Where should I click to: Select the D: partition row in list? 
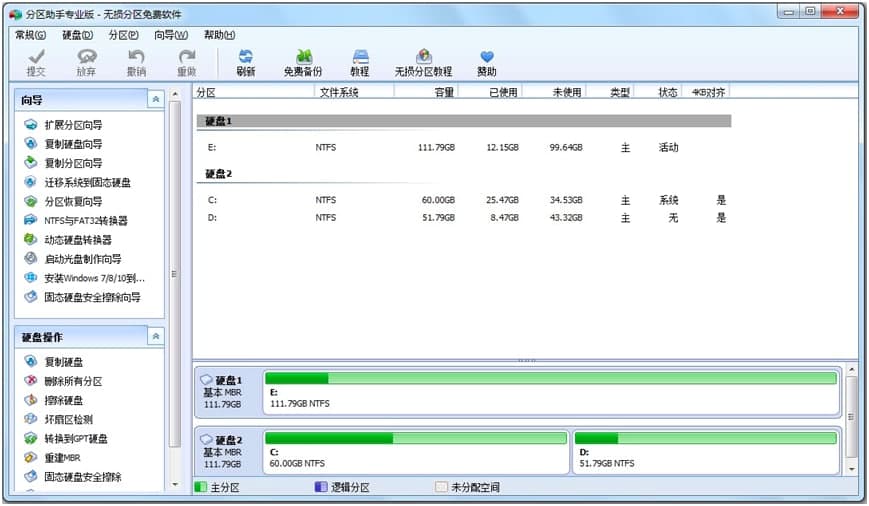point(463,218)
